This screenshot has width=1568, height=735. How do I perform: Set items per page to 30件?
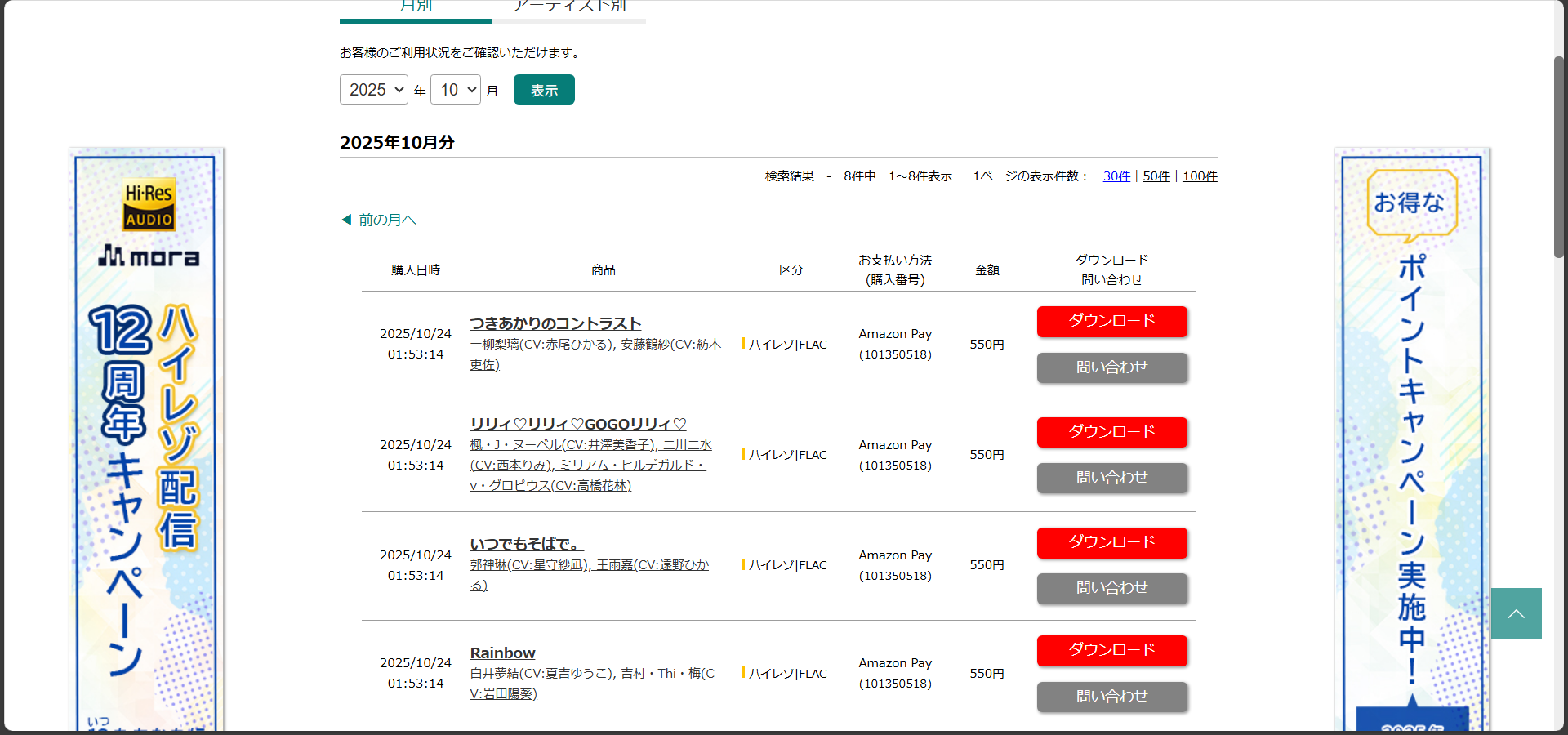1116,176
